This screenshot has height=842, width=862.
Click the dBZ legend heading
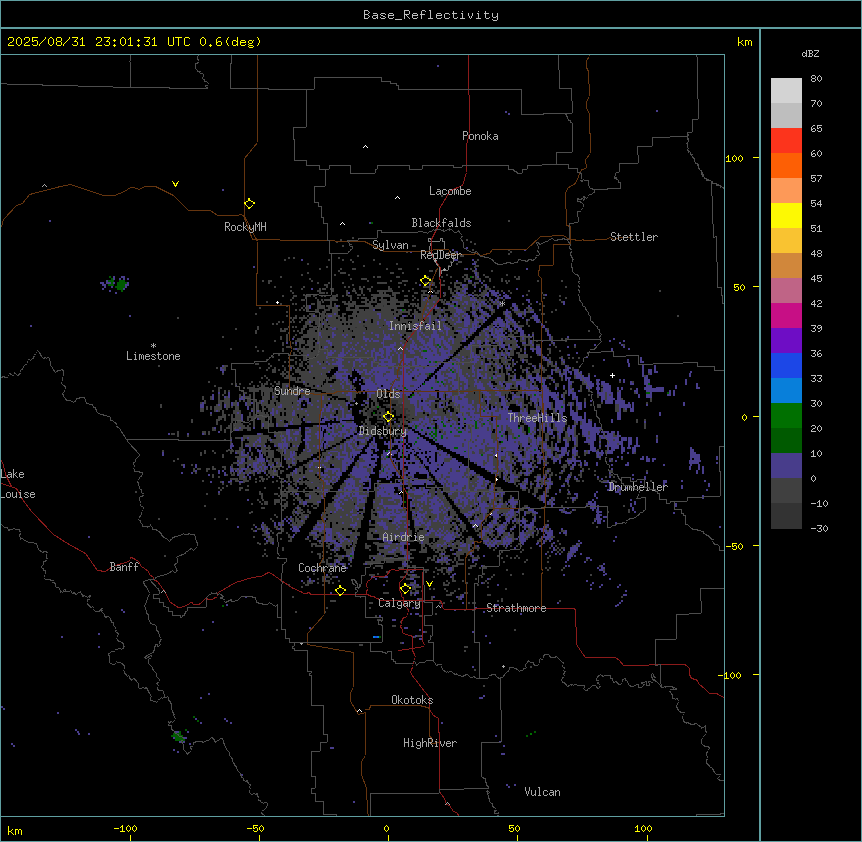(x=810, y=53)
